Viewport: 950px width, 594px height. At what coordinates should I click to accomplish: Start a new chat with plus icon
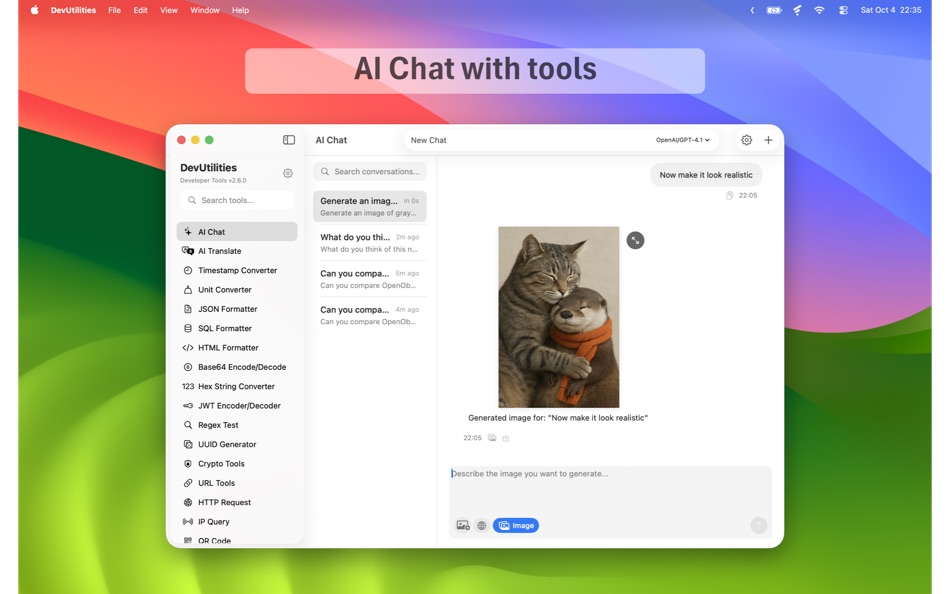[x=768, y=140]
